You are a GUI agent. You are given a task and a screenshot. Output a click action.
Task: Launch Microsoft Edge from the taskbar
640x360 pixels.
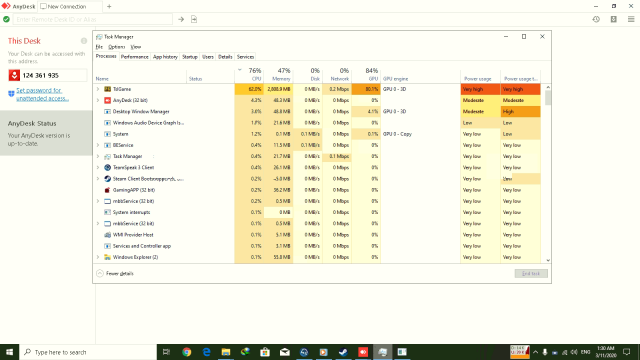click(x=207, y=352)
